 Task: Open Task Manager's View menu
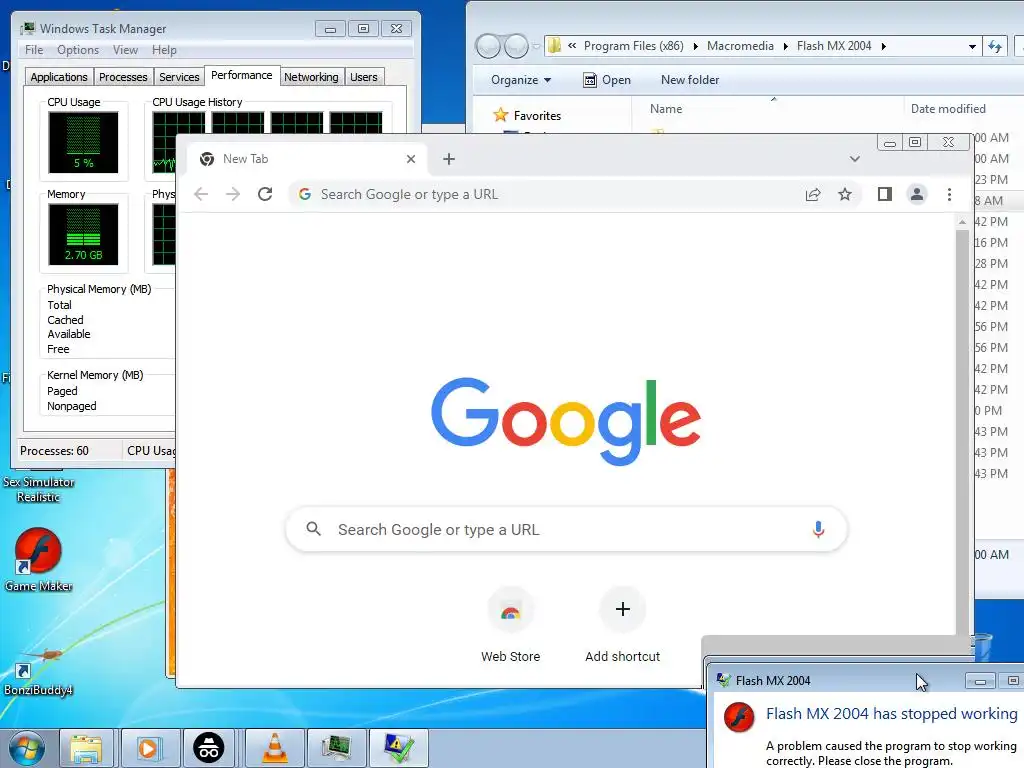[125, 50]
